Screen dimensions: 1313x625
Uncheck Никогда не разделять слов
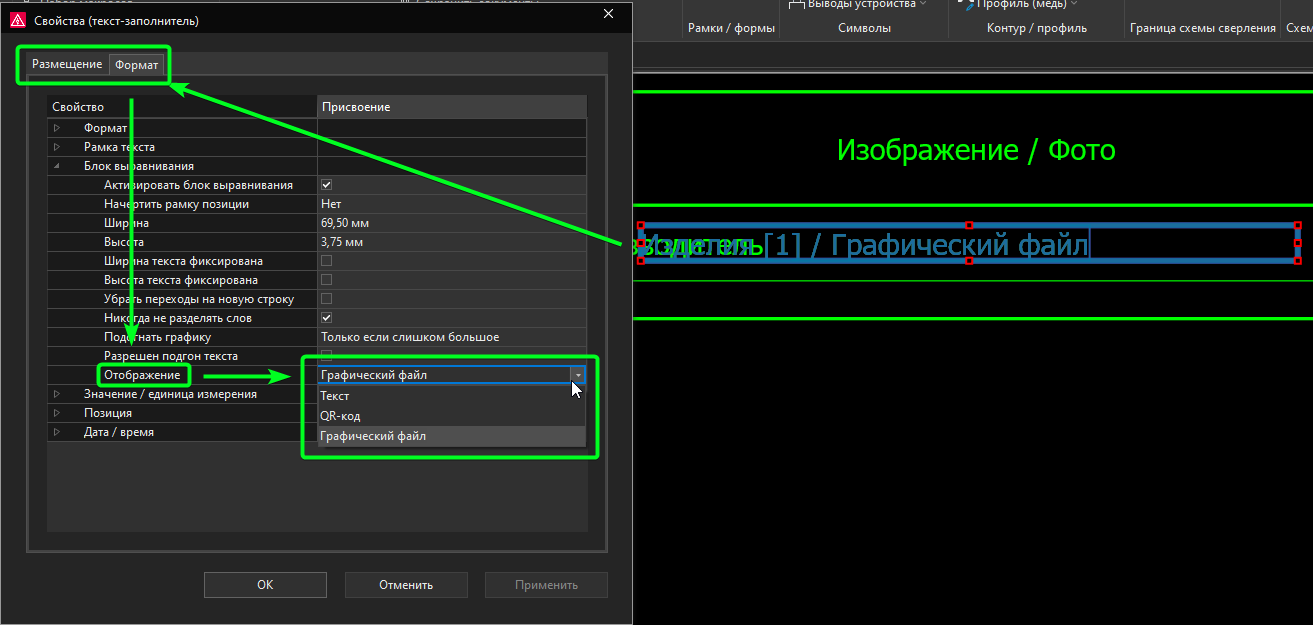[326, 318]
